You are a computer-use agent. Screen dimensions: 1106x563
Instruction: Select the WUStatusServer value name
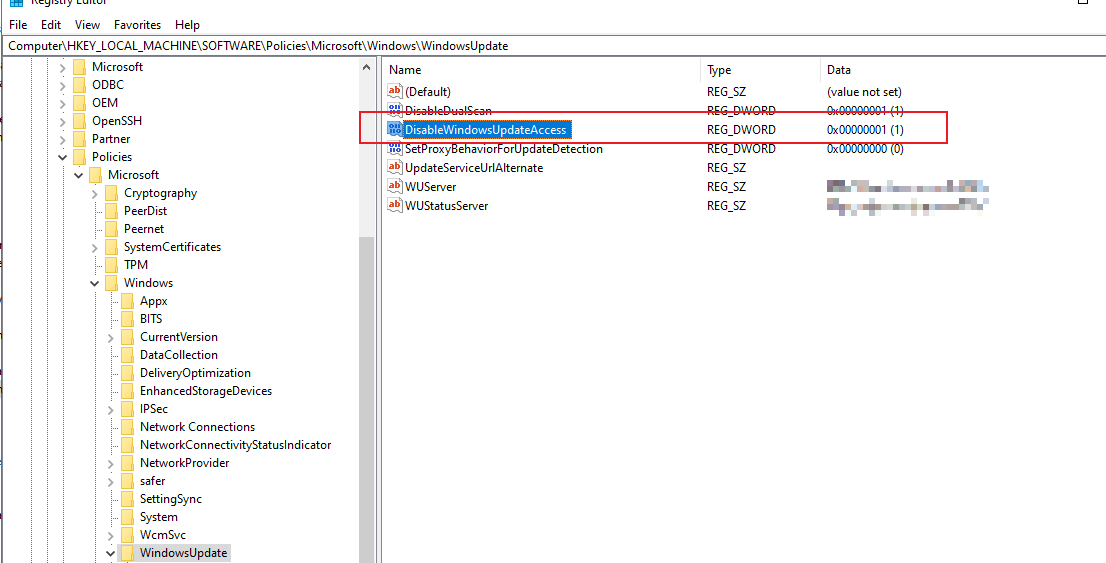446,206
